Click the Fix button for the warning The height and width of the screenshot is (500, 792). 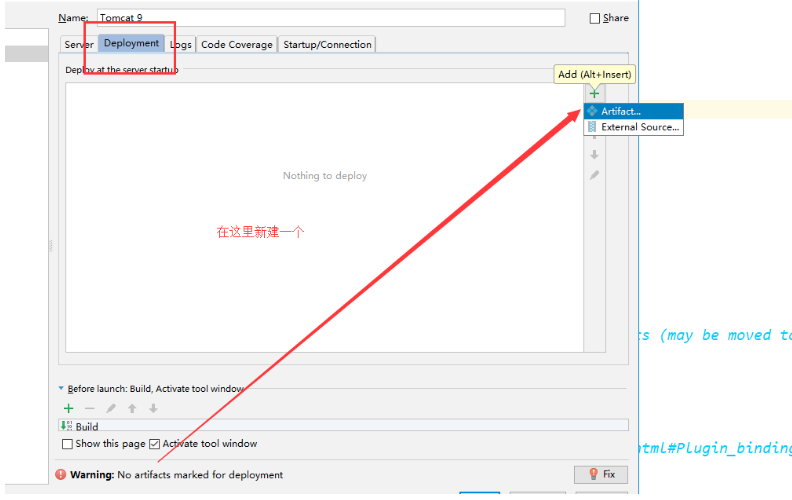[601, 474]
